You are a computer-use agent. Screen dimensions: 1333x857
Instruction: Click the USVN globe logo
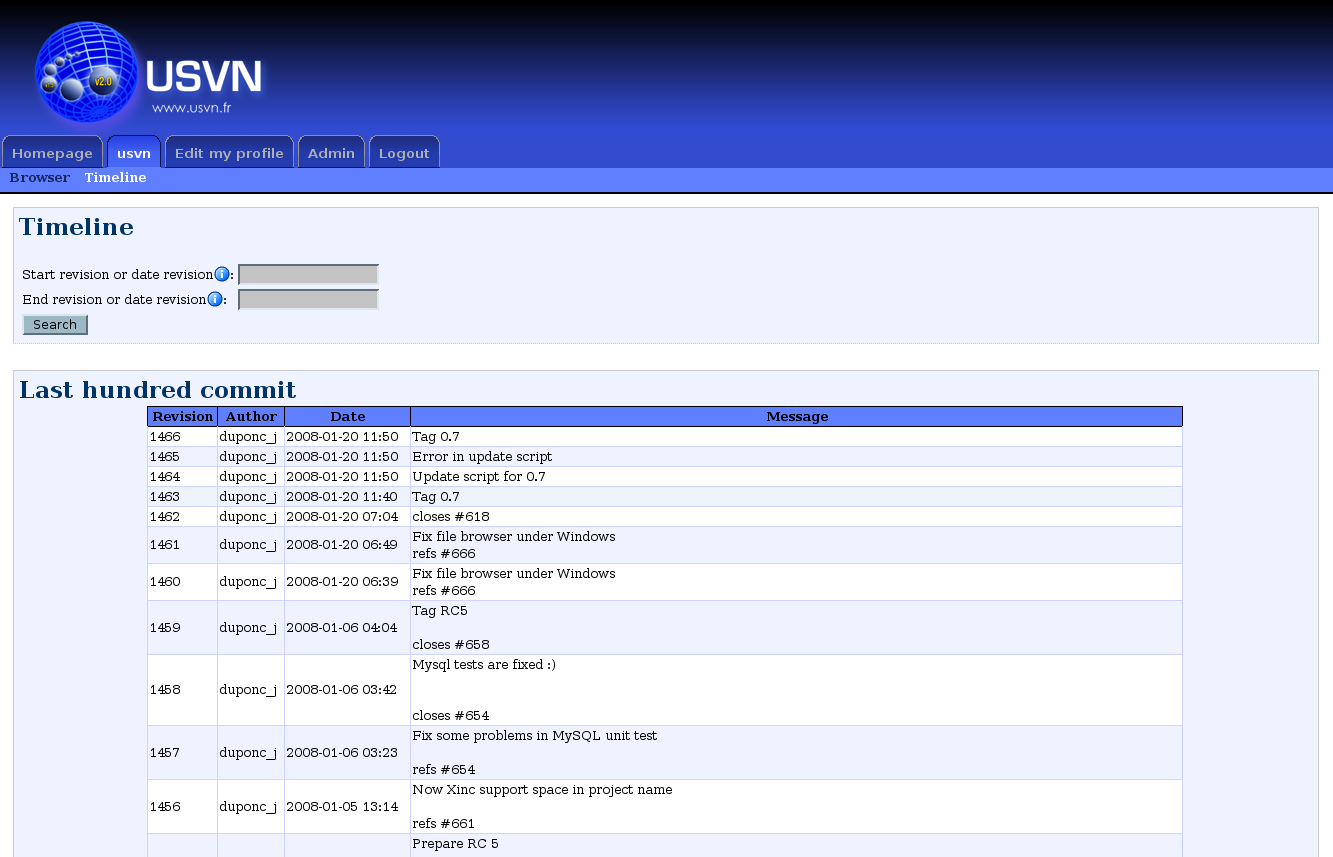86,72
